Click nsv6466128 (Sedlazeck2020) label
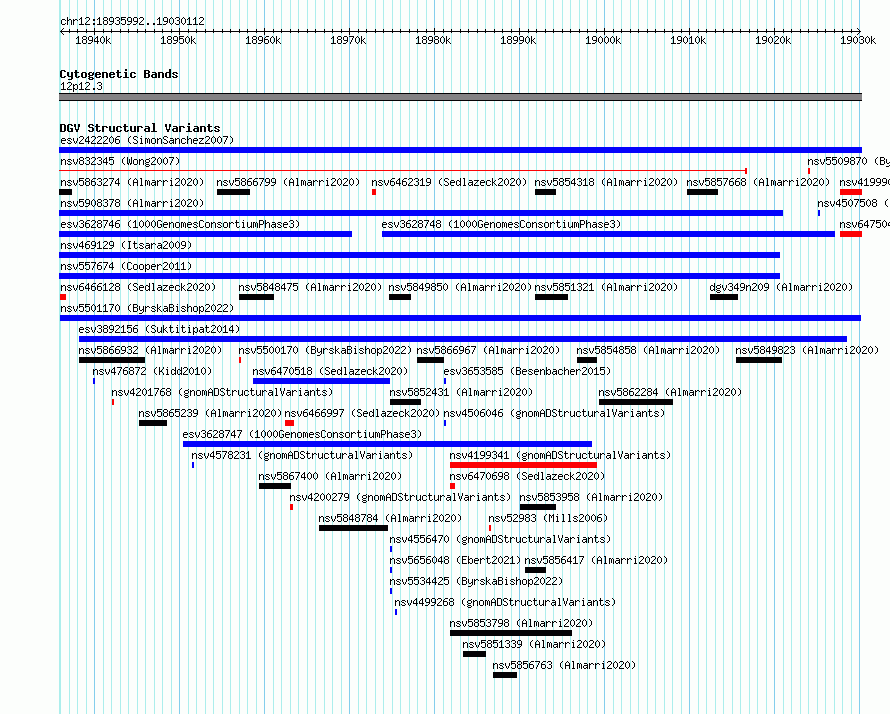The height and width of the screenshot is (714, 890). tap(138, 287)
